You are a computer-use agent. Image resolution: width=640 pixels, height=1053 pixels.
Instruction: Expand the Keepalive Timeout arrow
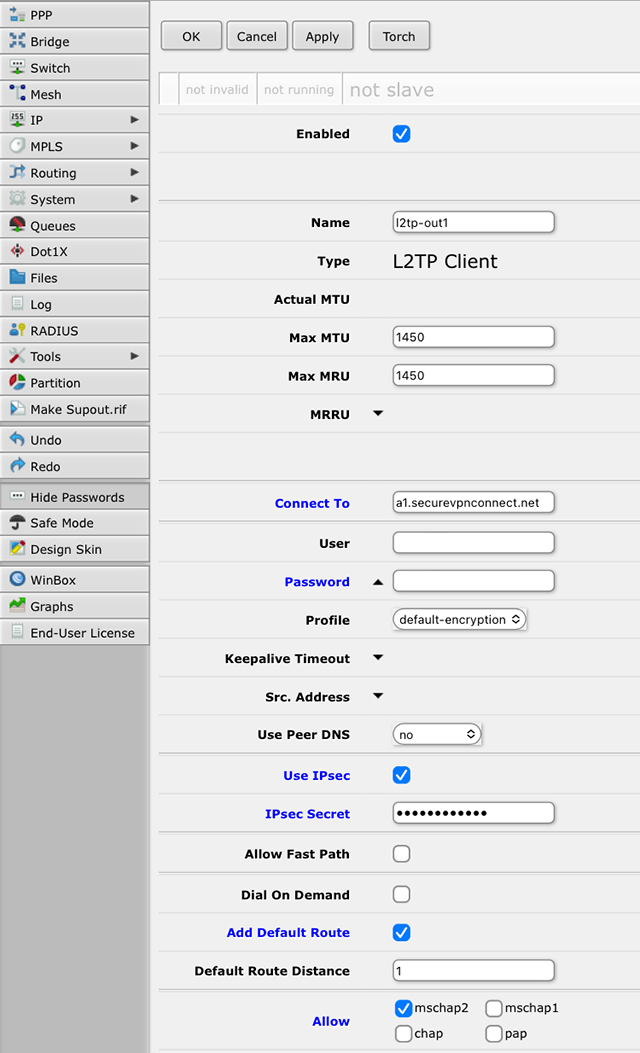click(378, 657)
